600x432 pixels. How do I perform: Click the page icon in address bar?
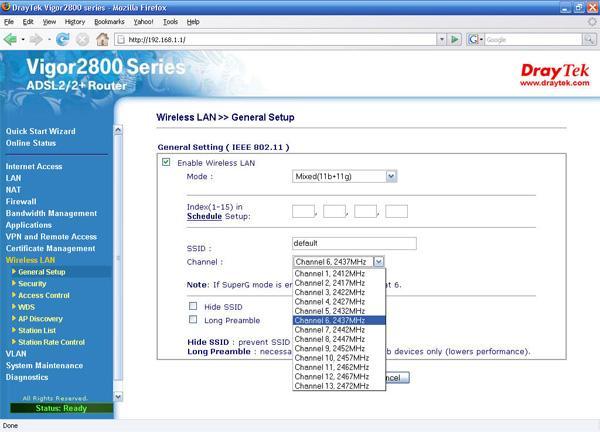[121, 39]
